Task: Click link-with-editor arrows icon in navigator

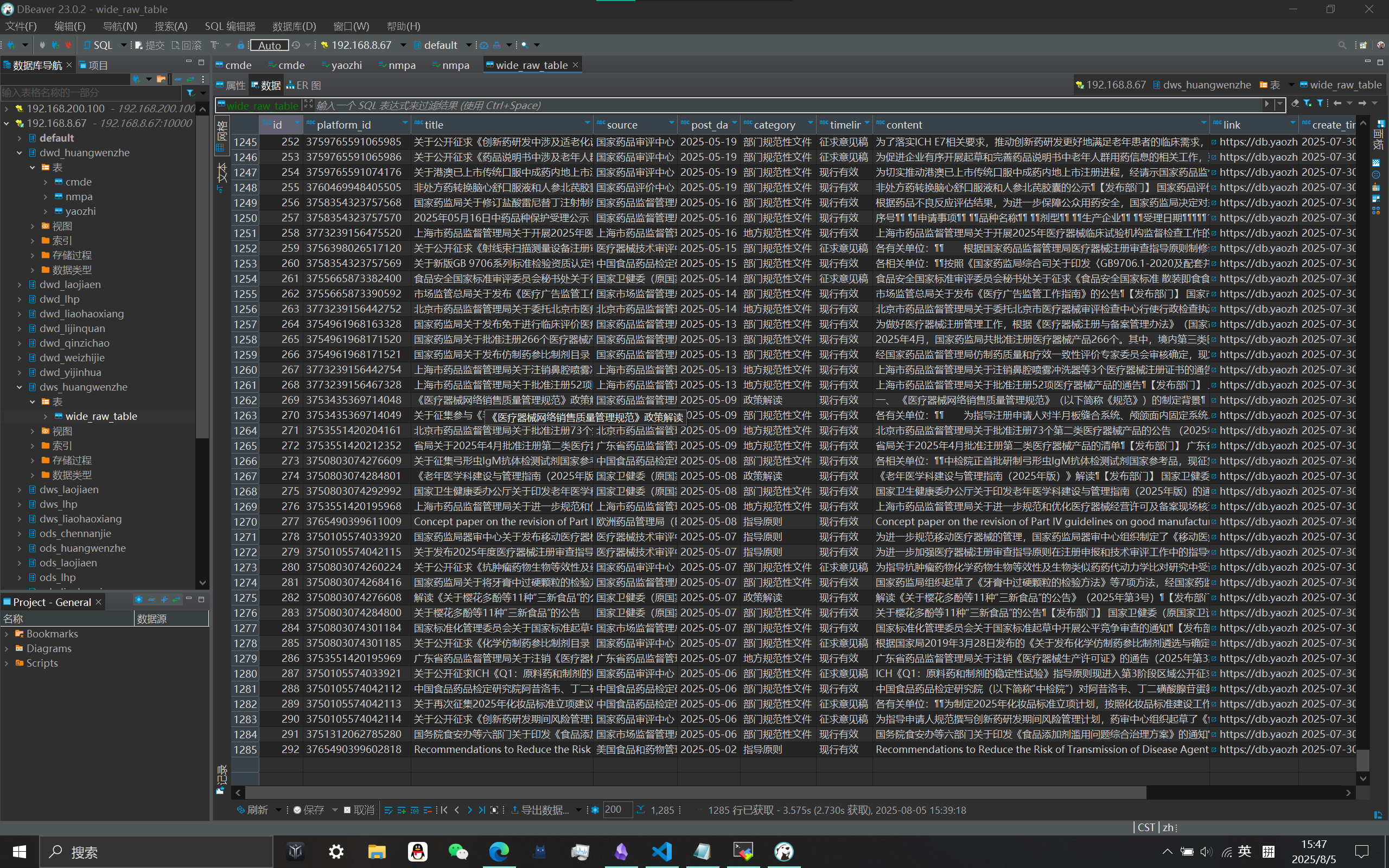Action: coord(191,79)
